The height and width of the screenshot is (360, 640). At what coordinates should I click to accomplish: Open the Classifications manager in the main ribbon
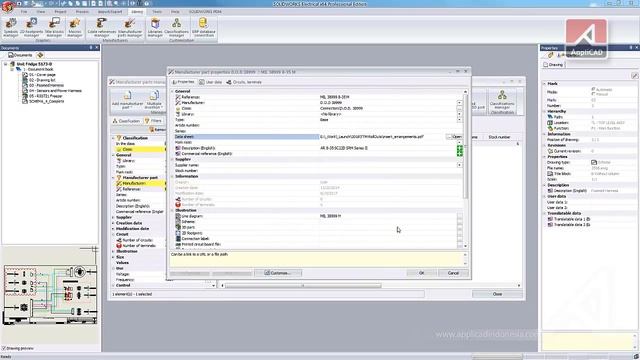tap(176, 27)
